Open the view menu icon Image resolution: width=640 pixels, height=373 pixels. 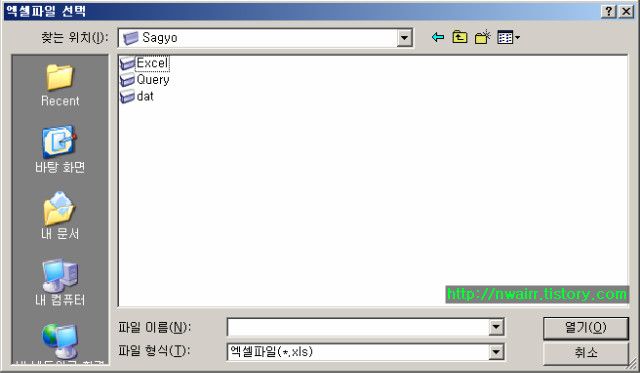tap(508, 38)
